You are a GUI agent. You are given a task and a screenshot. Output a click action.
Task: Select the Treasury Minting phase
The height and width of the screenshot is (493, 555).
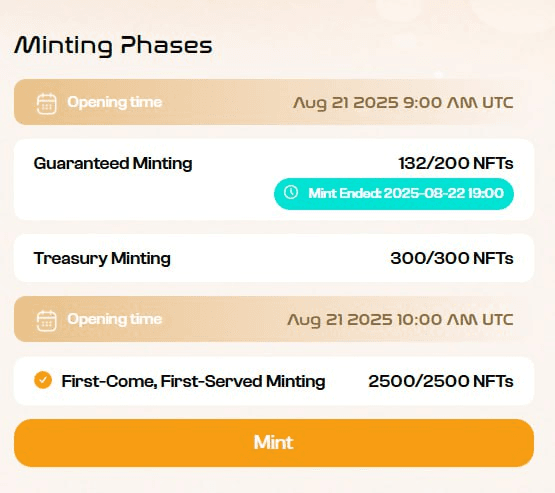point(274,258)
